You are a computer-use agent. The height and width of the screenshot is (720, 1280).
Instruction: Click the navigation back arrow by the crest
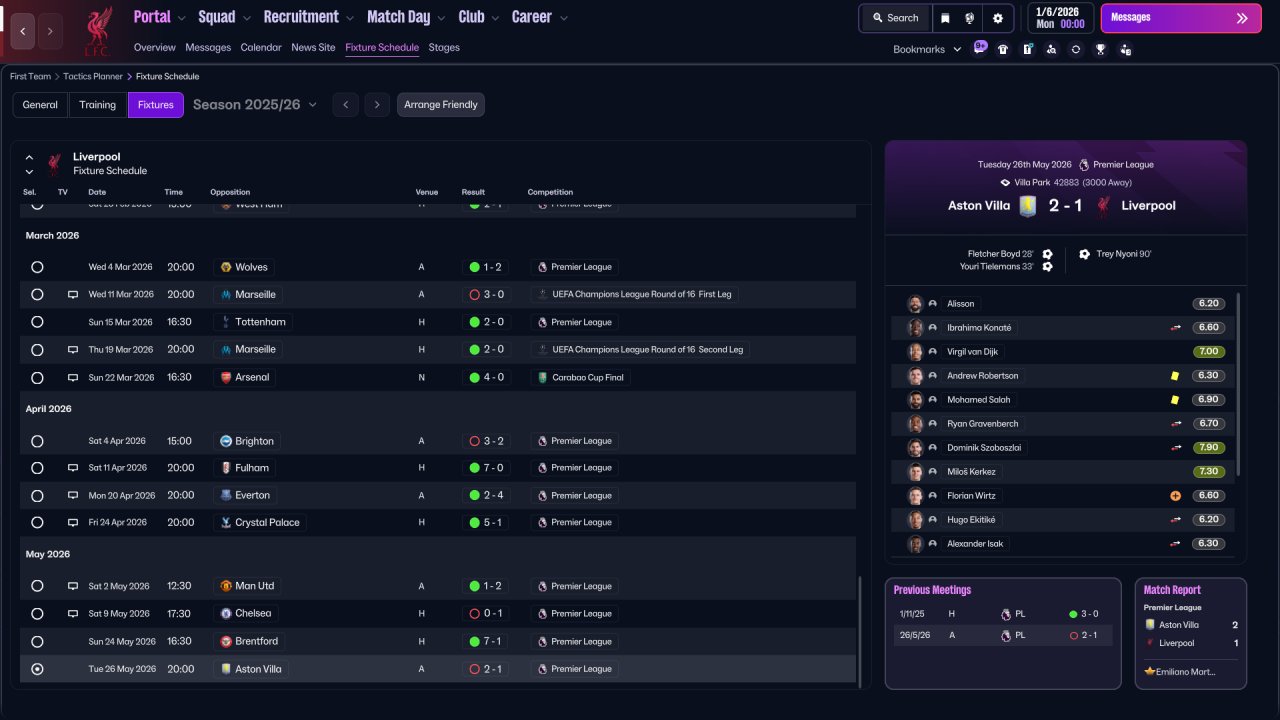23,31
